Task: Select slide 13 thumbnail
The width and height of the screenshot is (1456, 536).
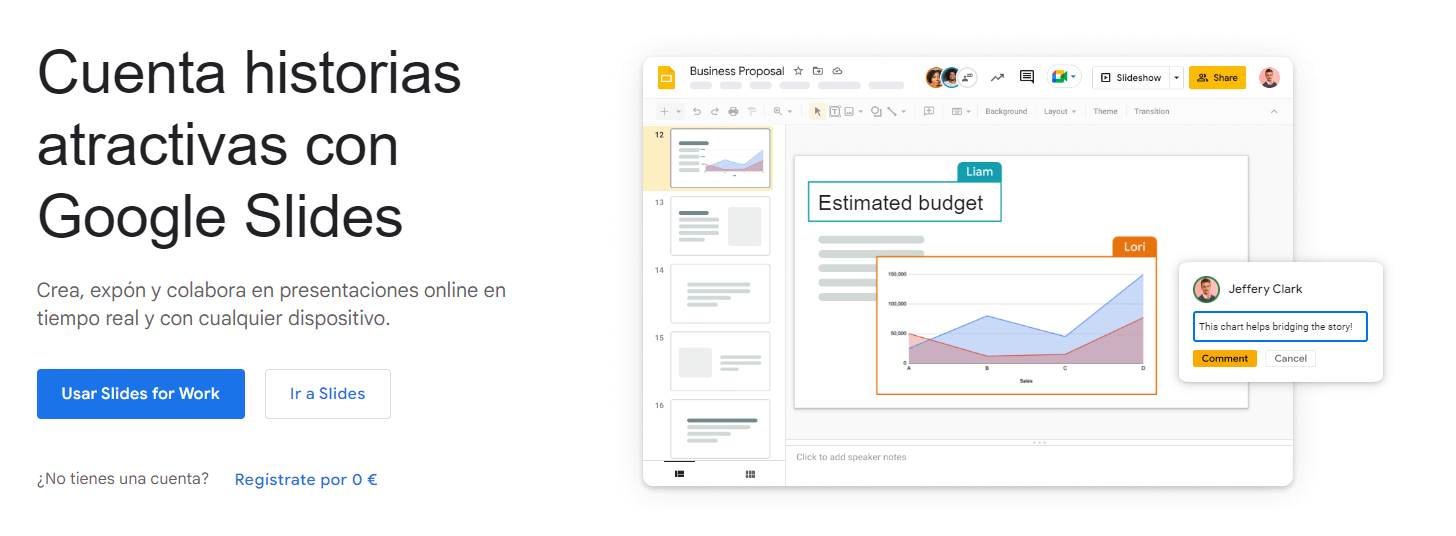Action: (720, 226)
